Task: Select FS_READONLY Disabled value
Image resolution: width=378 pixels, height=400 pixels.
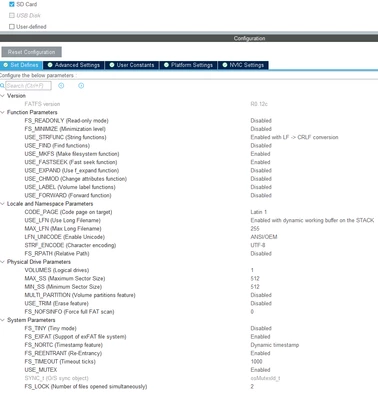Action: coord(261,121)
